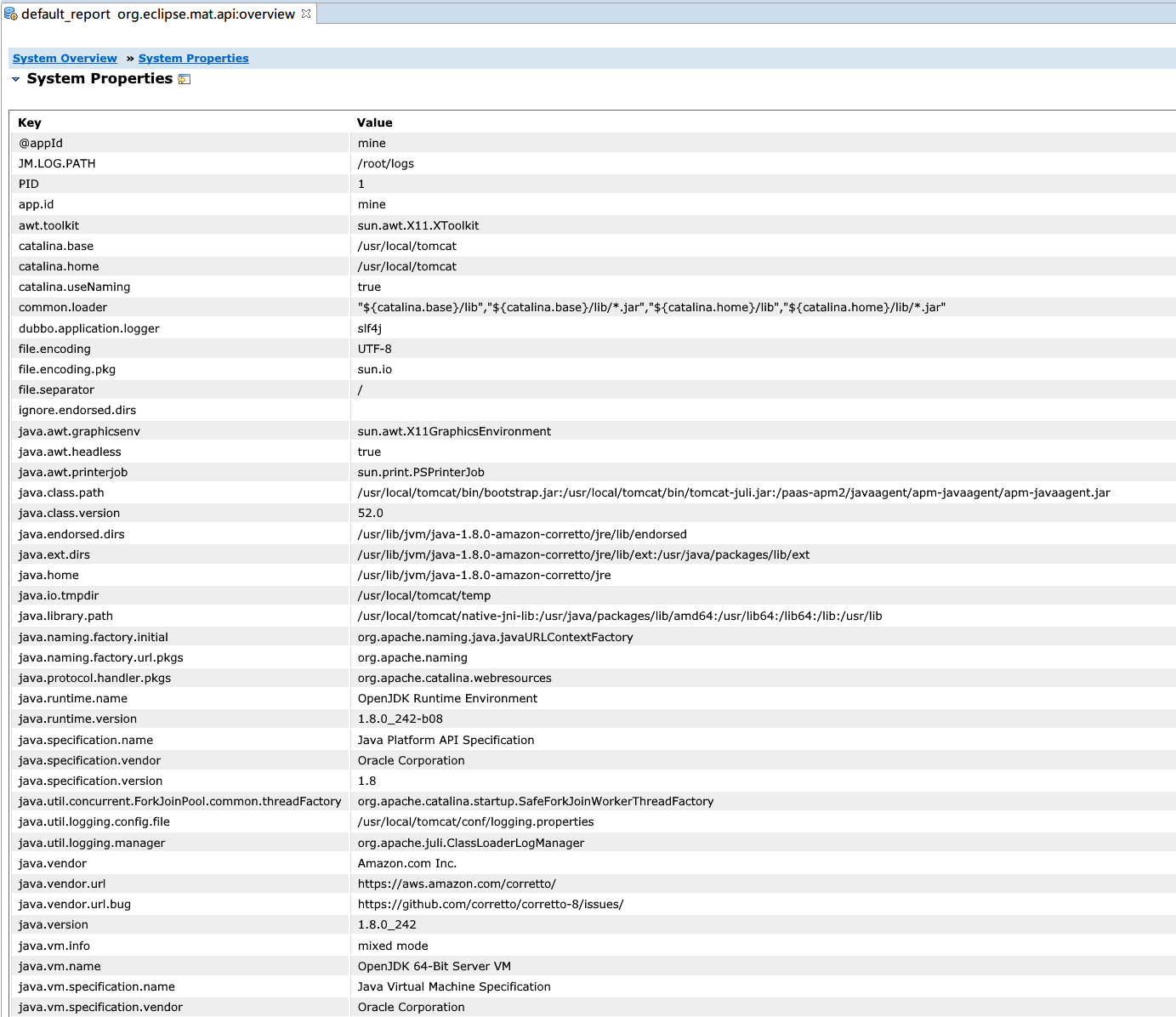Click the common.loader value string

click(652, 307)
